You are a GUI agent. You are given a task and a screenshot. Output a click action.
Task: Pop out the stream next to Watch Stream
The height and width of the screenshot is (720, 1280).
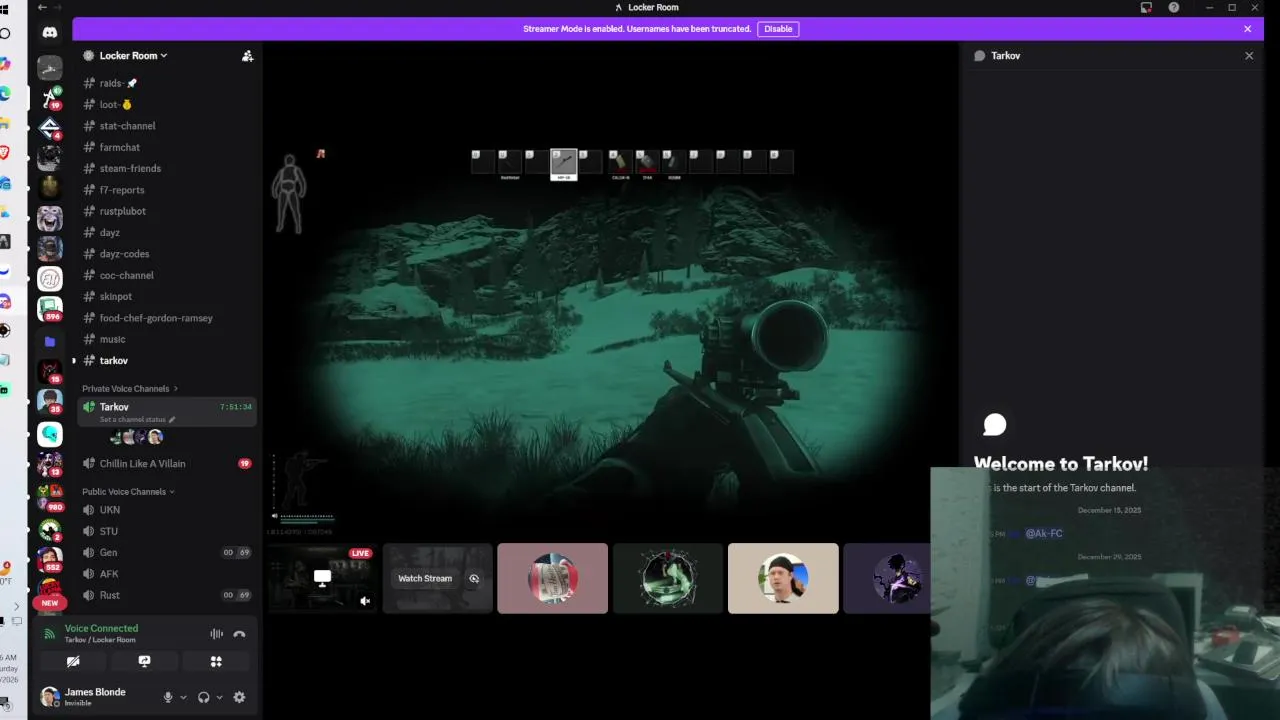pos(474,578)
